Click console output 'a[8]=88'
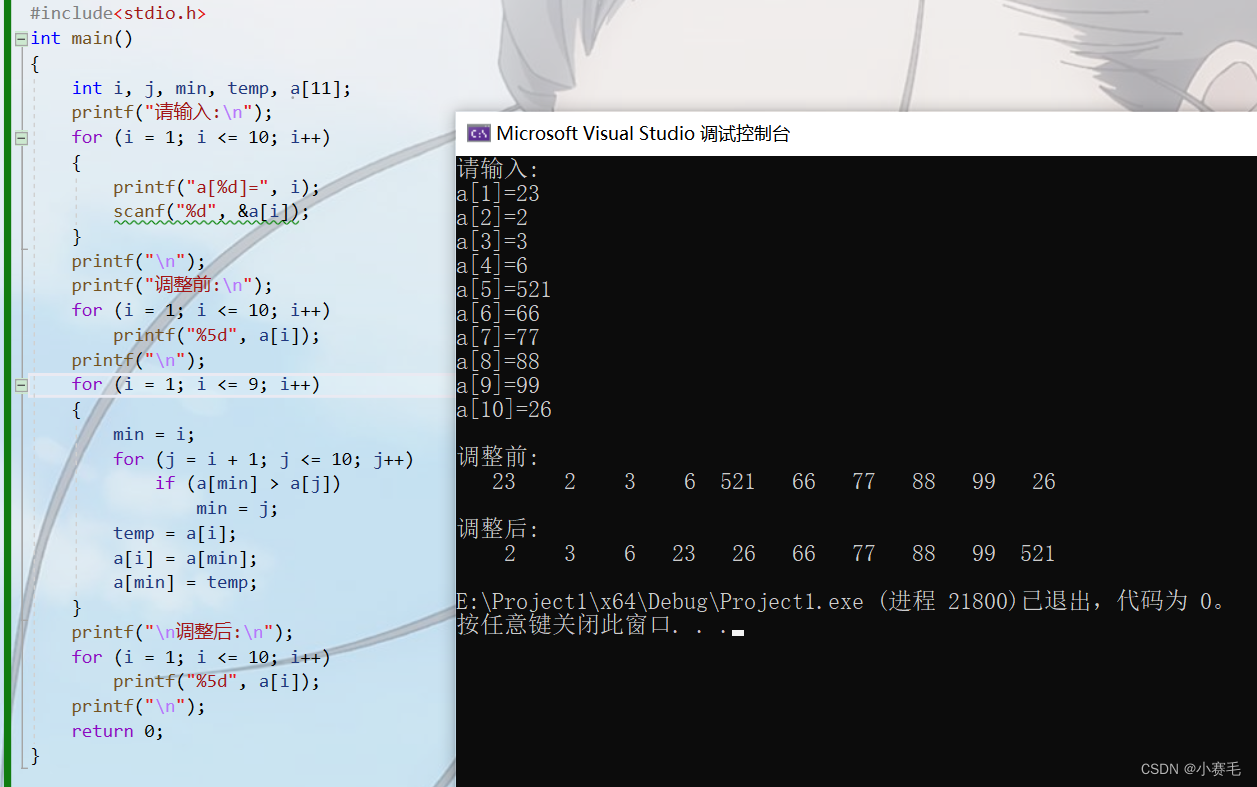The width and height of the screenshot is (1257, 787). click(x=498, y=361)
